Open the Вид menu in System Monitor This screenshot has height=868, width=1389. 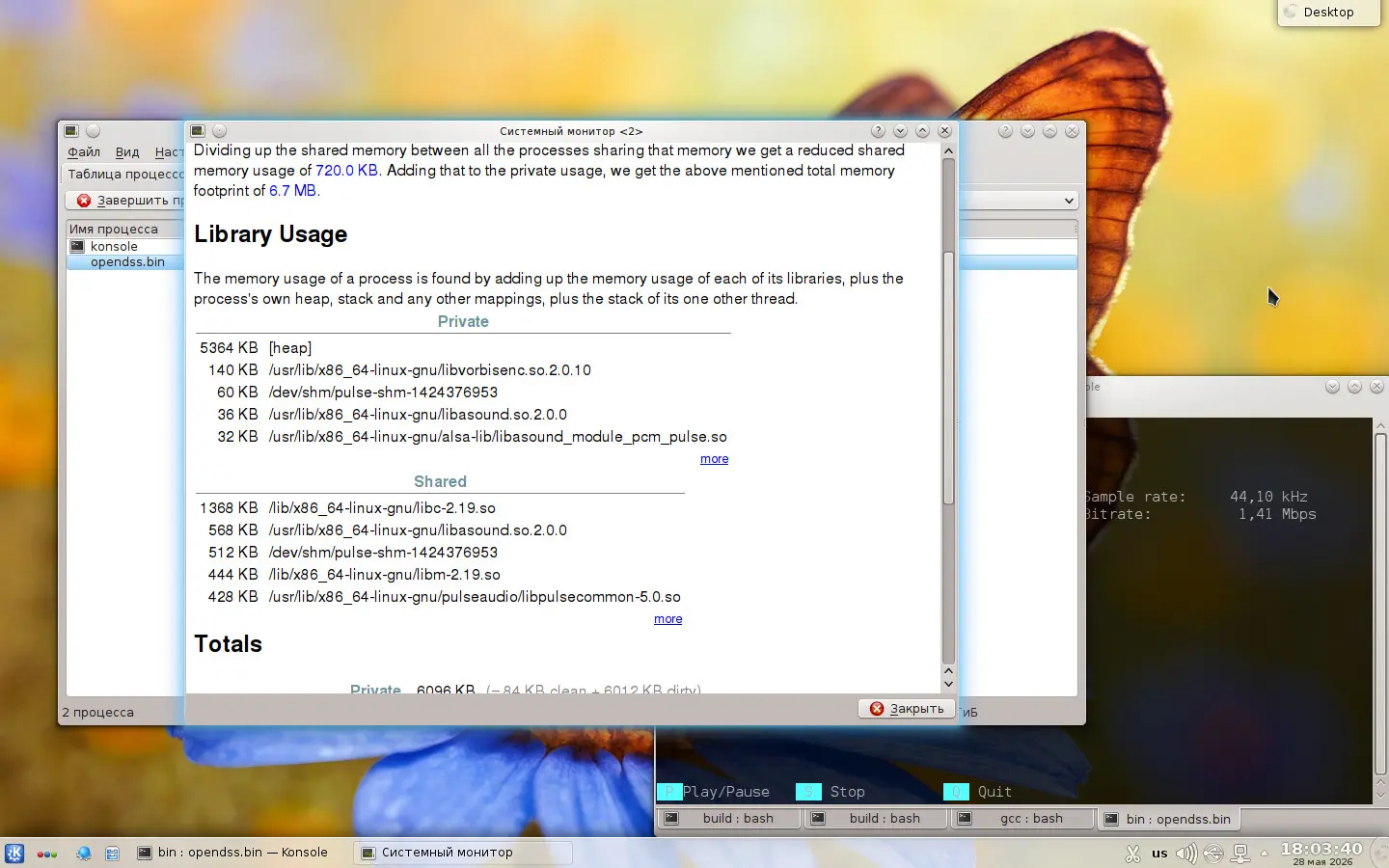coord(127,152)
